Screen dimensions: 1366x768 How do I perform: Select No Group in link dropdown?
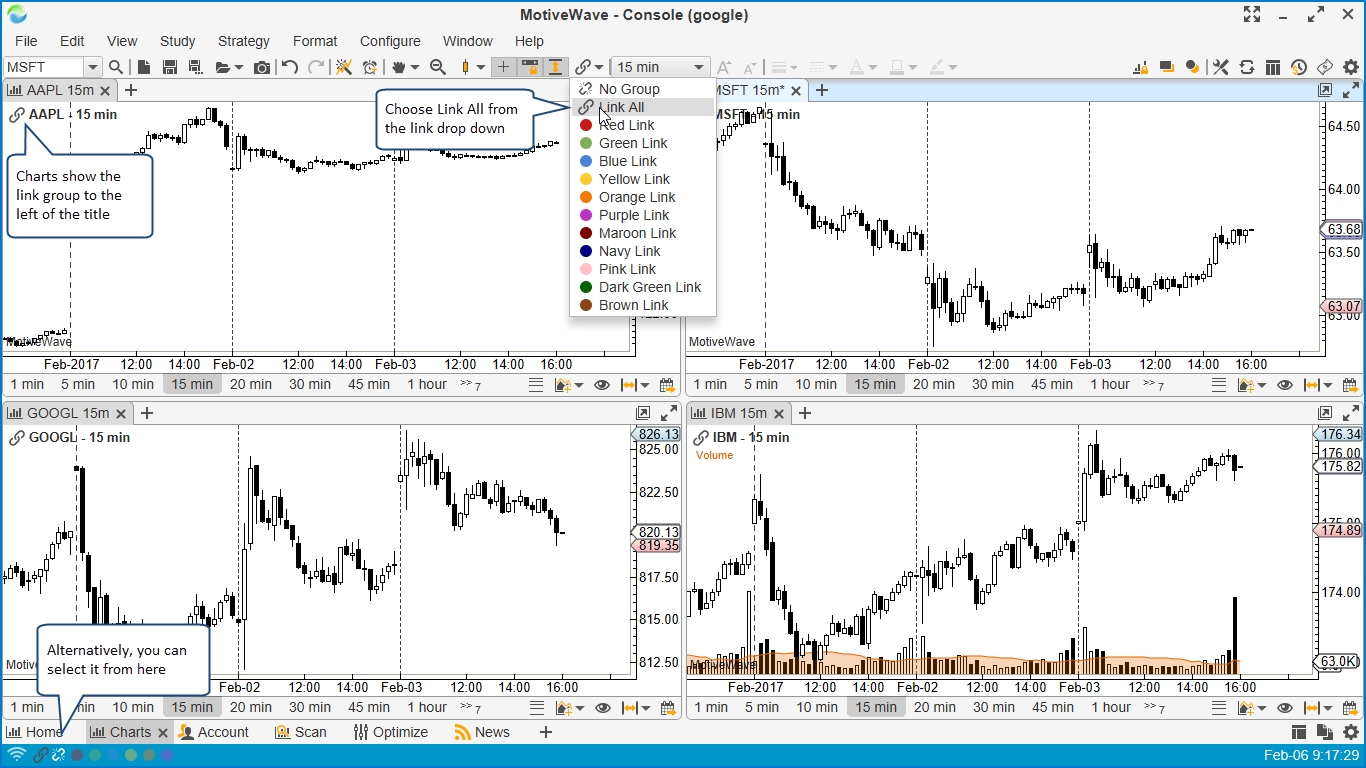click(643, 89)
